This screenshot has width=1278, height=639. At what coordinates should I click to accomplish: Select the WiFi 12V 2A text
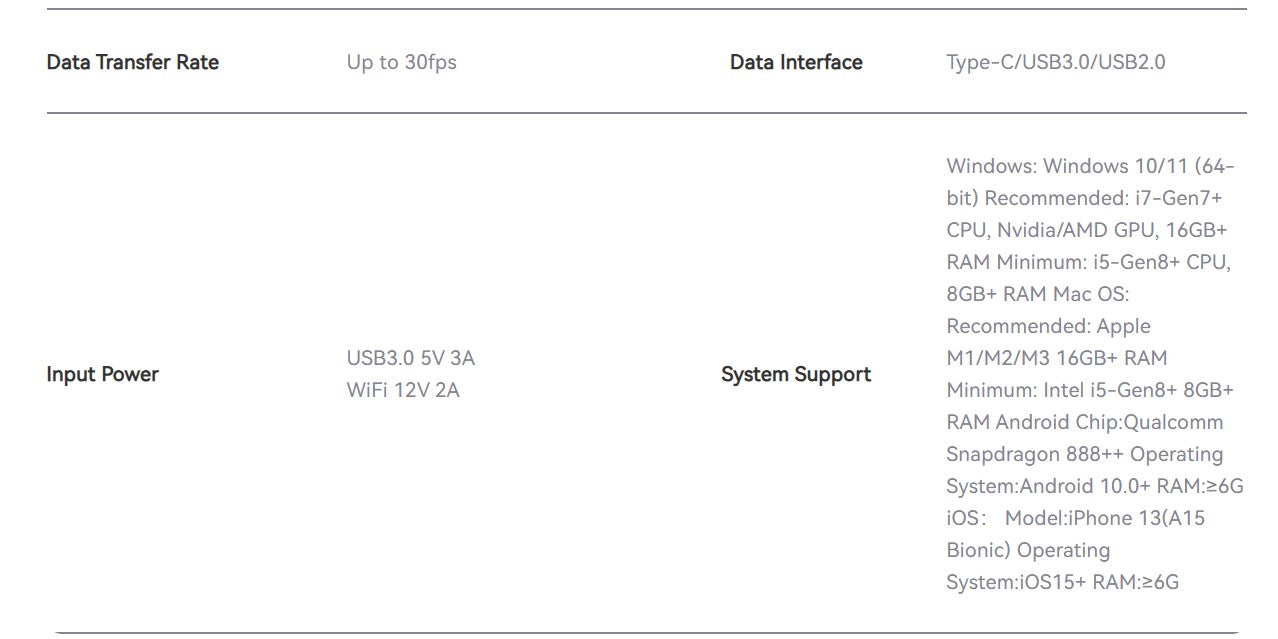[x=403, y=390]
